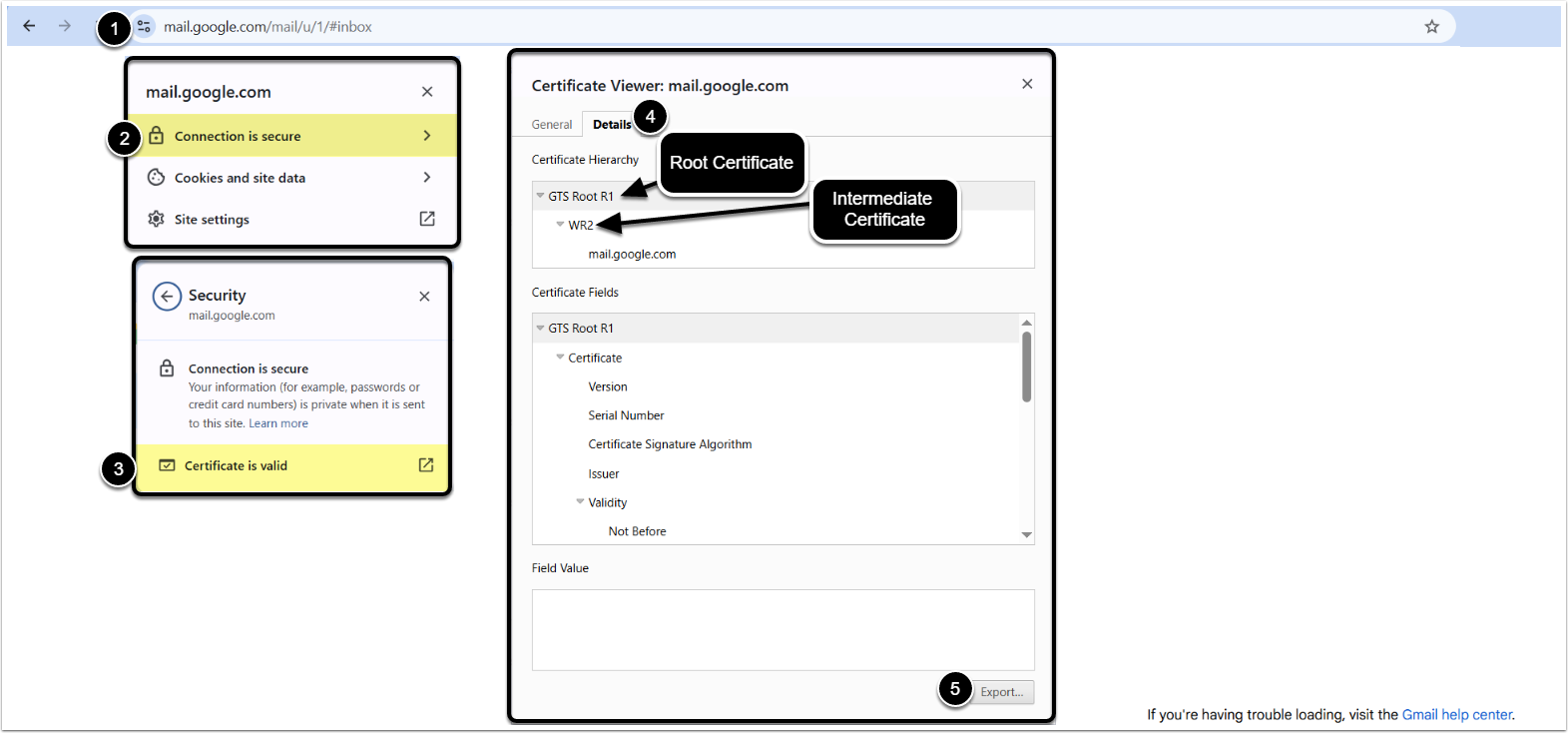Click the cookie icon for site data
This screenshot has height=733, width=1568.
coord(157,178)
